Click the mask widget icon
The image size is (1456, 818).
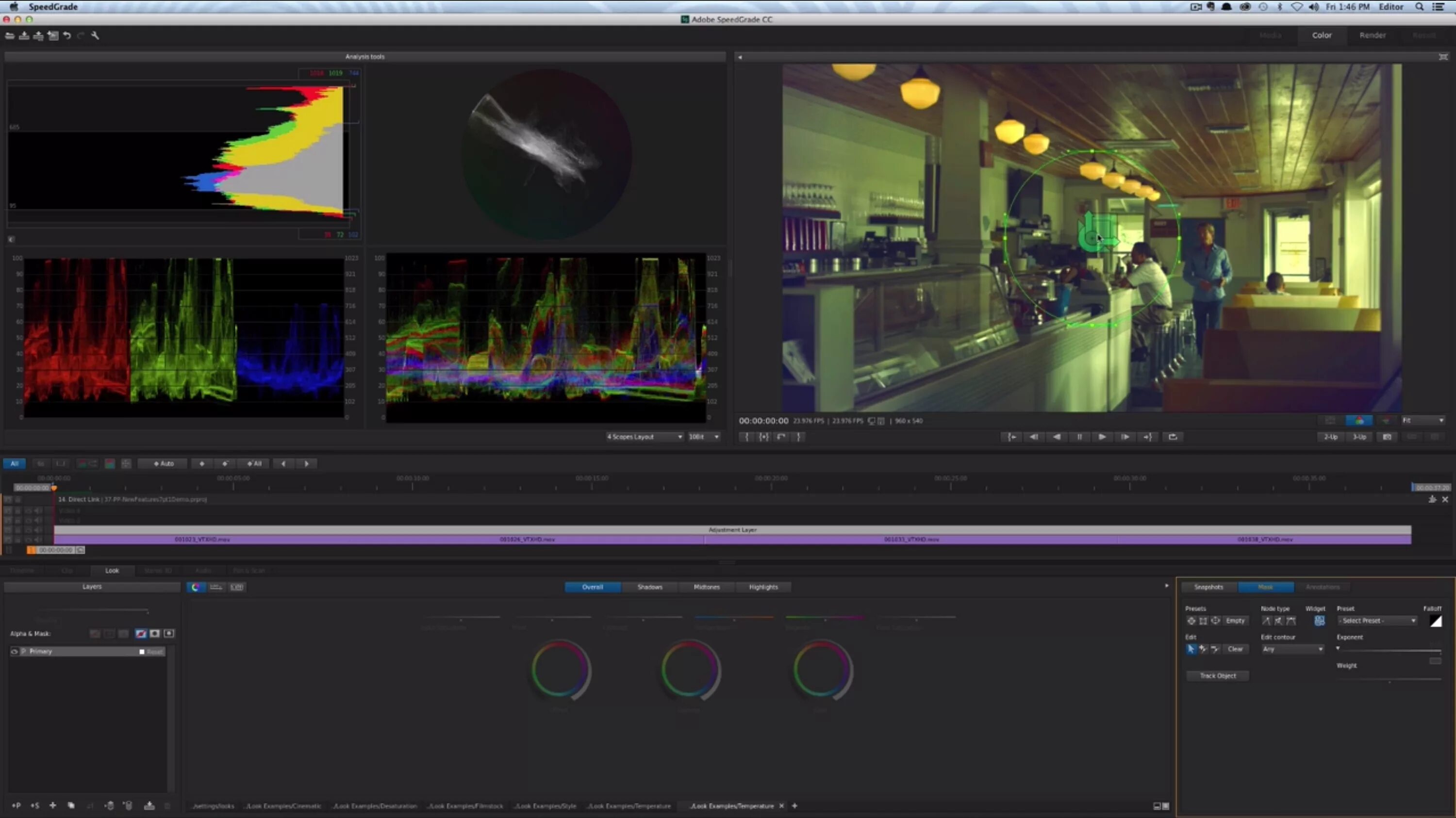1319,620
